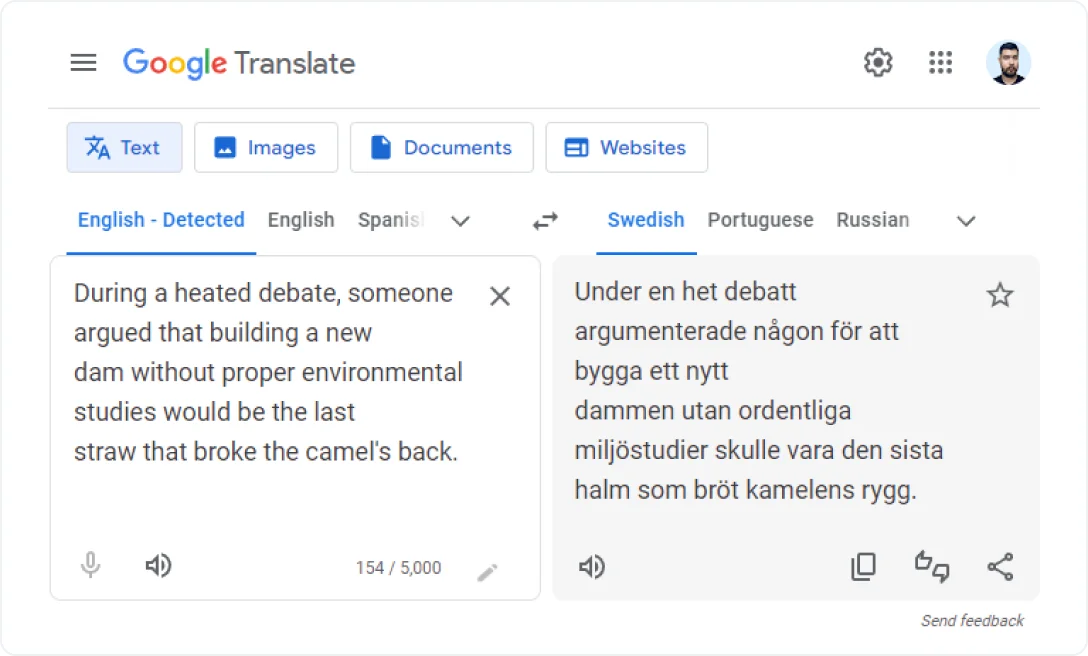
Task: Listen to the English source text
Action: click(158, 566)
